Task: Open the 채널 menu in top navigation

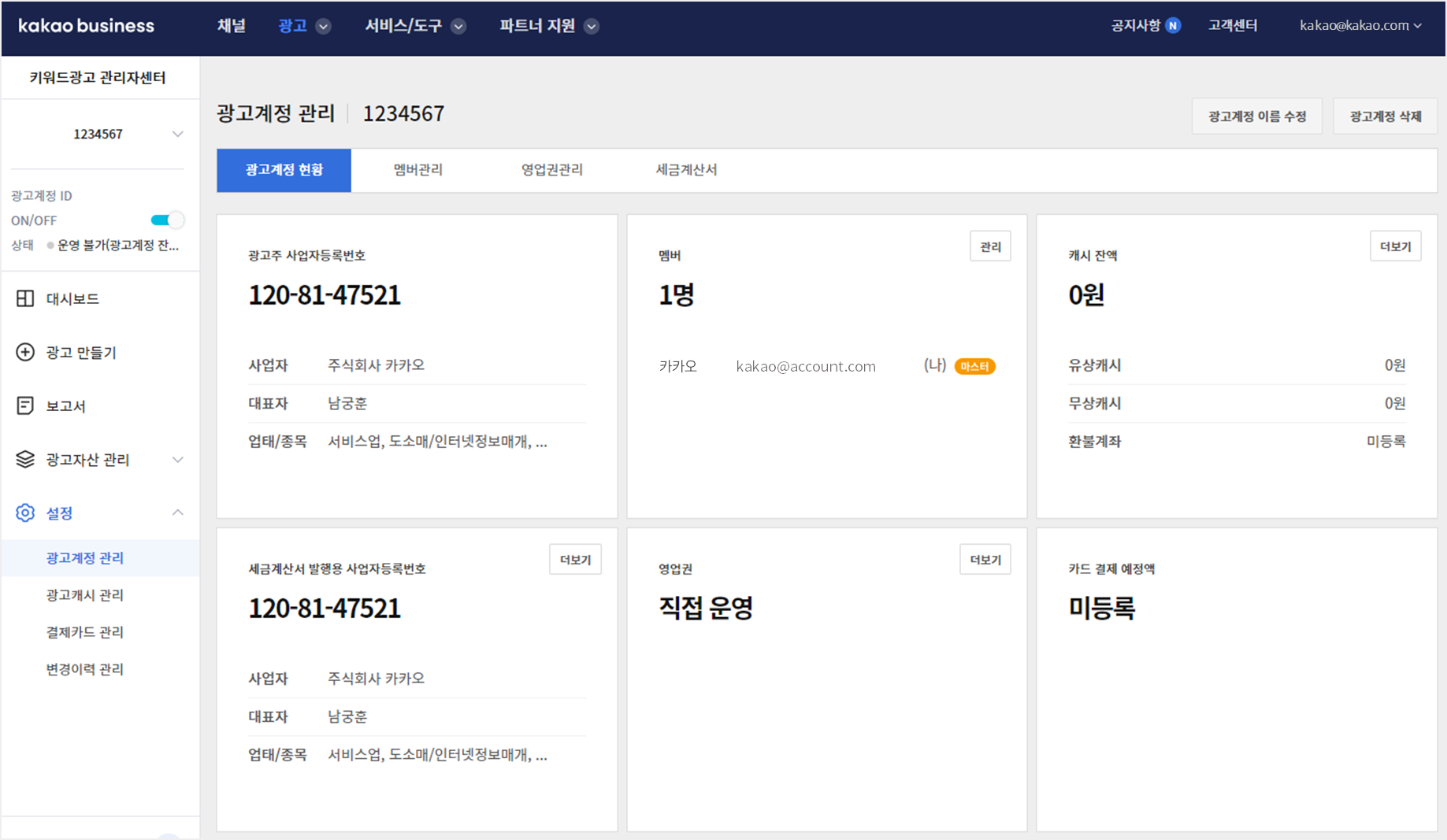Action: tap(232, 26)
